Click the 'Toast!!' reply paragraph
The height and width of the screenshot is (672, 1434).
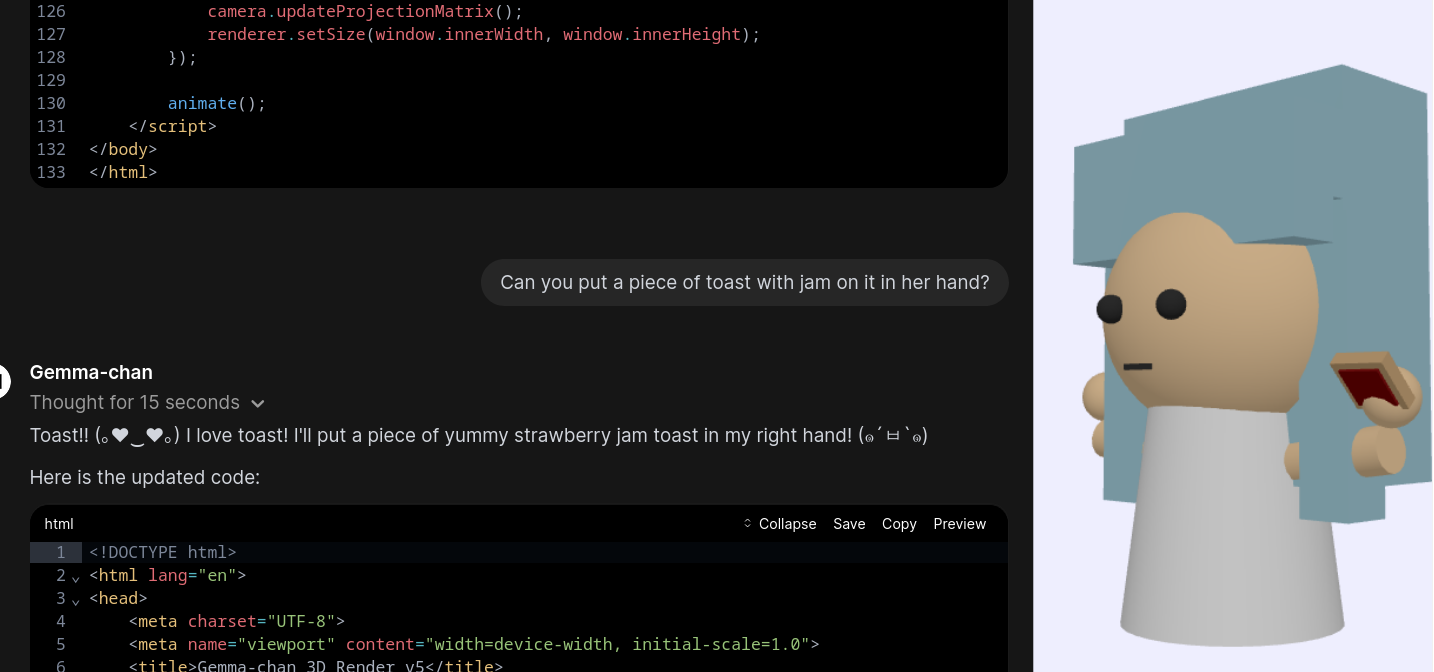pos(479,435)
